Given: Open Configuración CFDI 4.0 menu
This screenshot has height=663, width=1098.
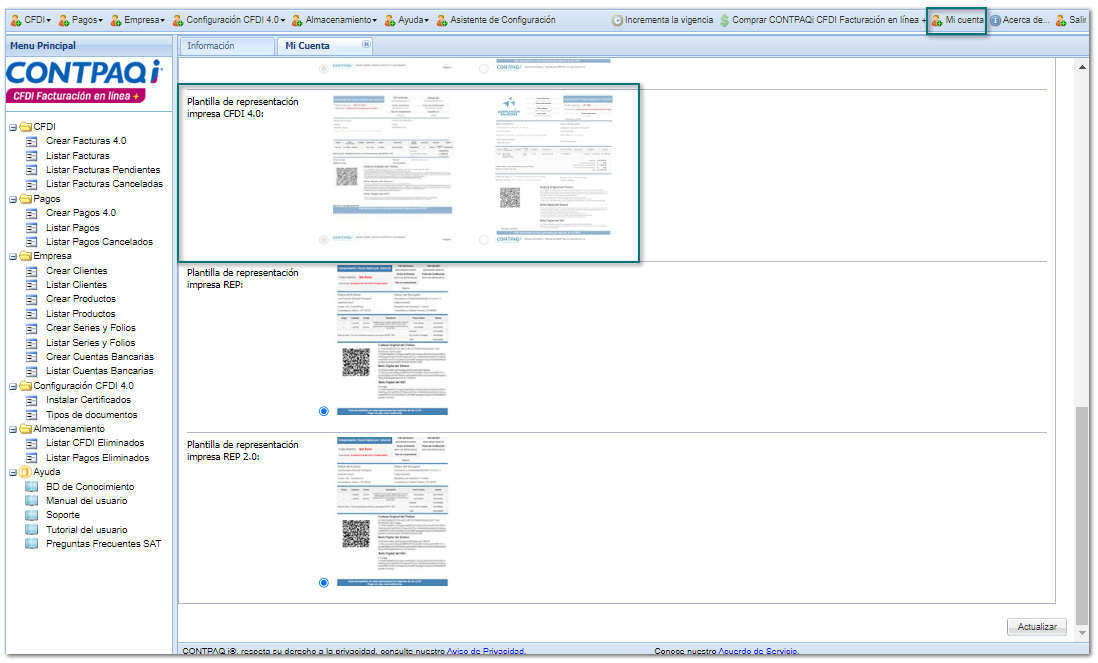Looking at the screenshot, I should 228,20.
